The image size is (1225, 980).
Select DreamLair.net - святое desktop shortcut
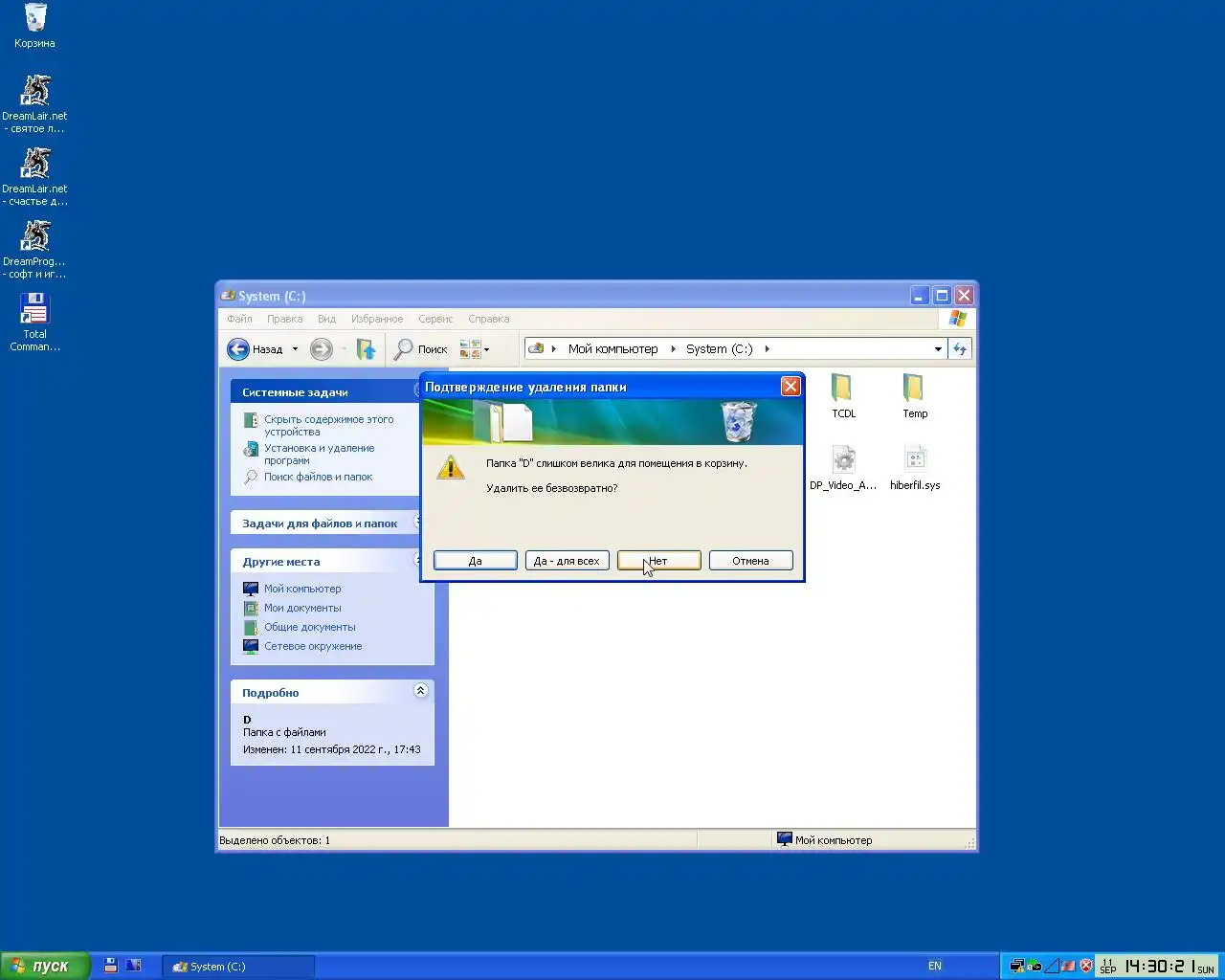[x=34, y=104]
